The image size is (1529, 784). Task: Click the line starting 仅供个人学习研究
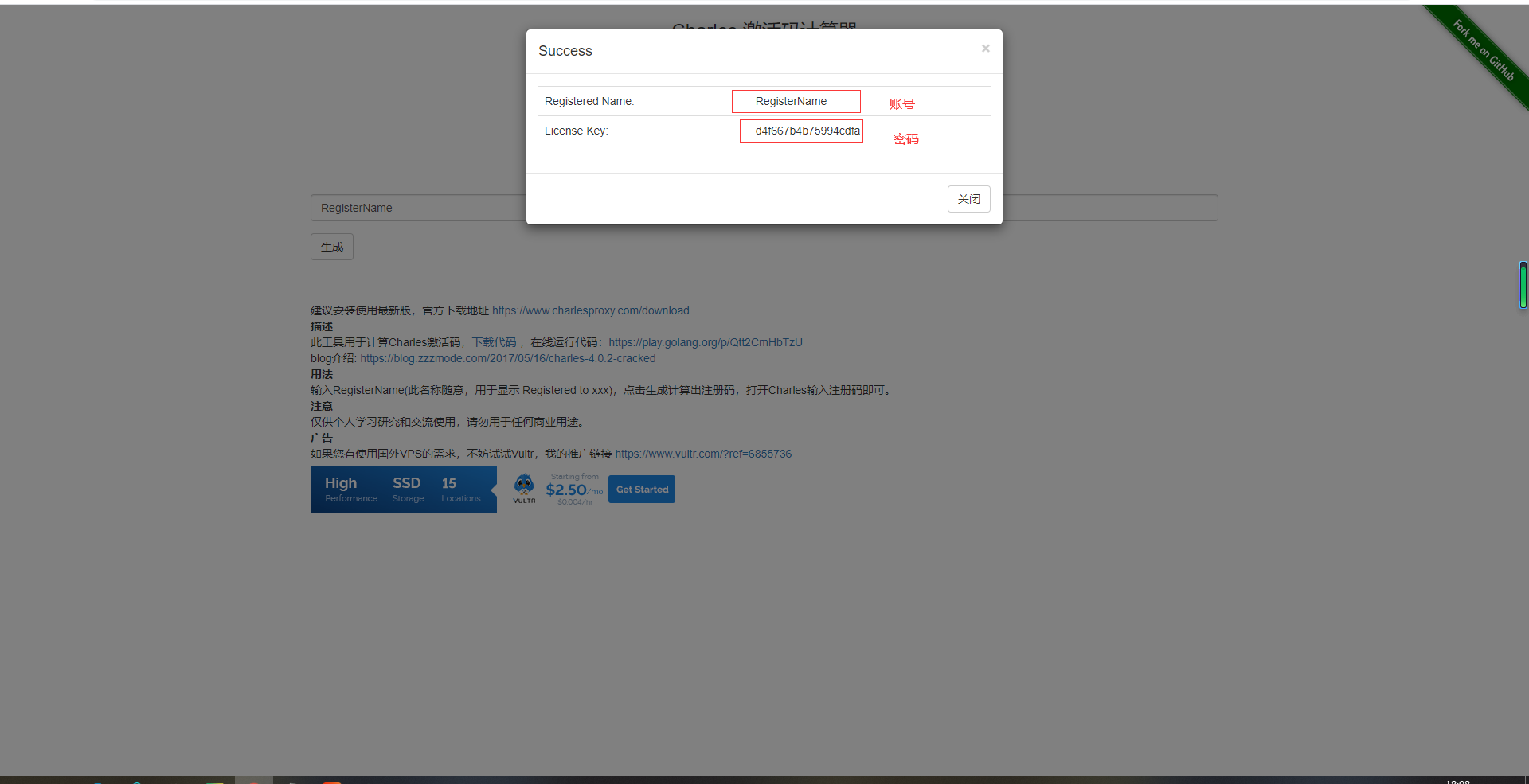450,422
